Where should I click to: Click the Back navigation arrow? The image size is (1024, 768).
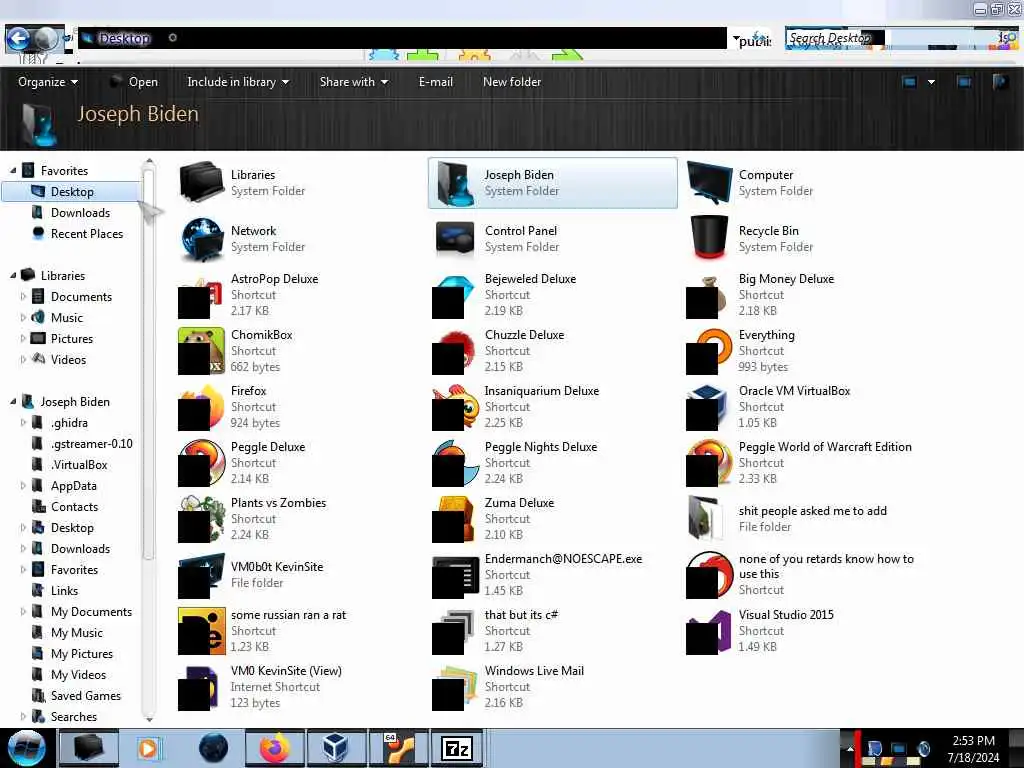[18, 39]
